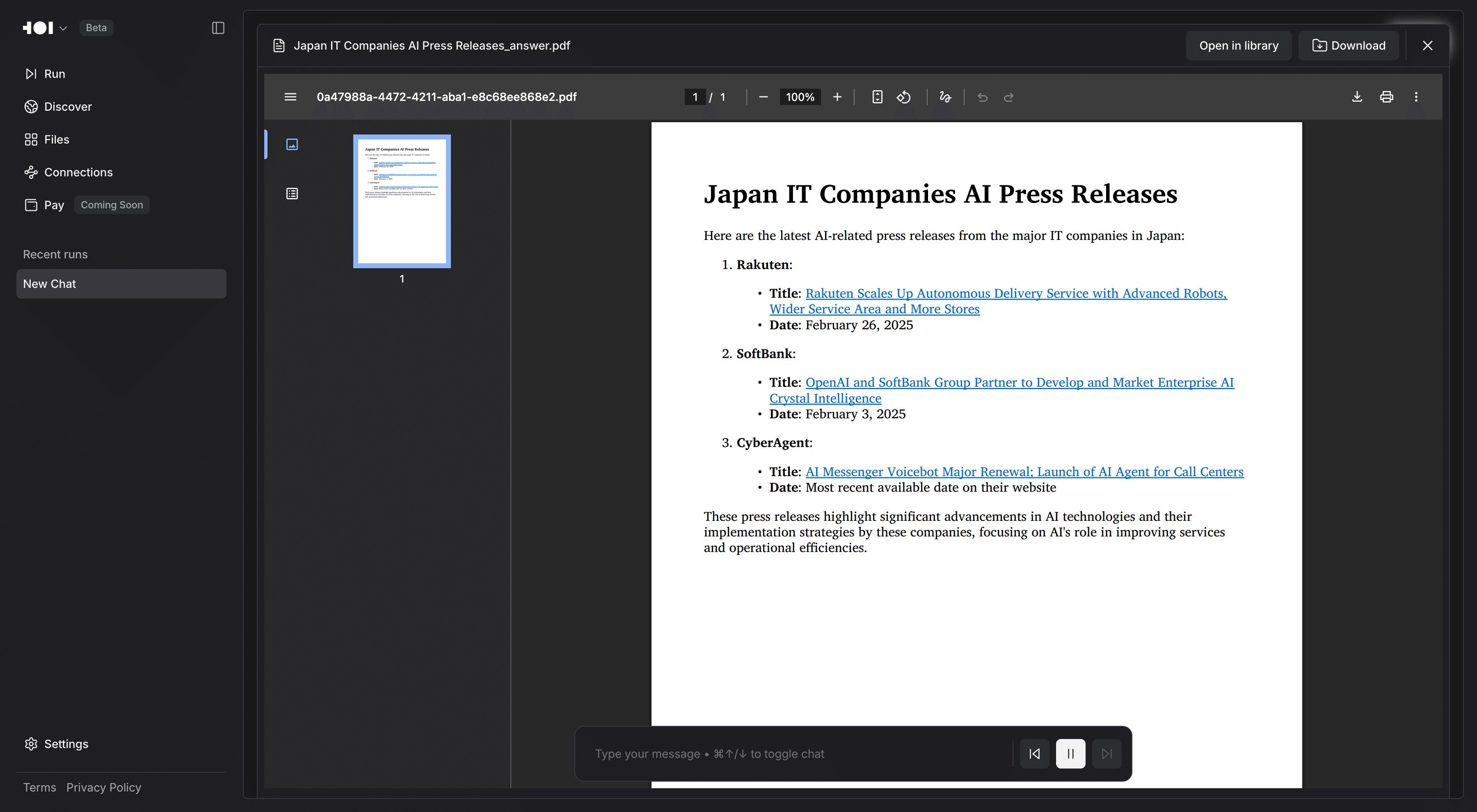Viewport: 1477px width, 812px height.
Task: Zoom out with minus button
Action: pyautogui.click(x=763, y=97)
